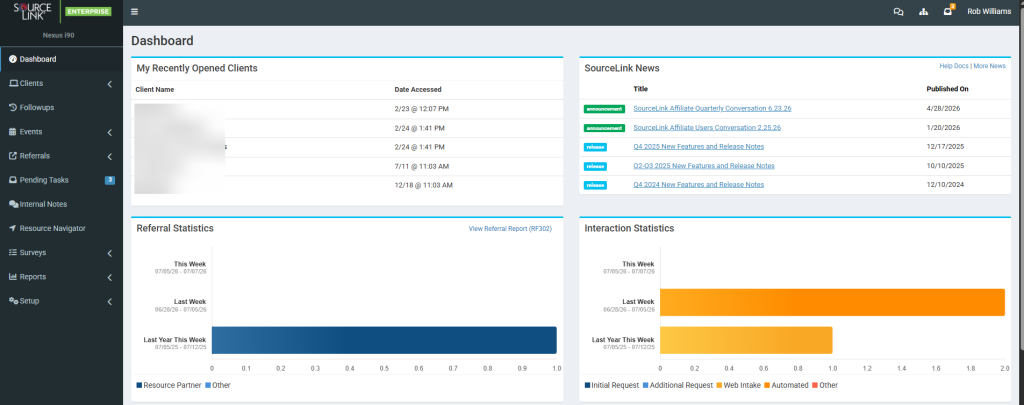Toggle the hamburger sidebar menu icon
1024x405 pixels.
(x=135, y=12)
